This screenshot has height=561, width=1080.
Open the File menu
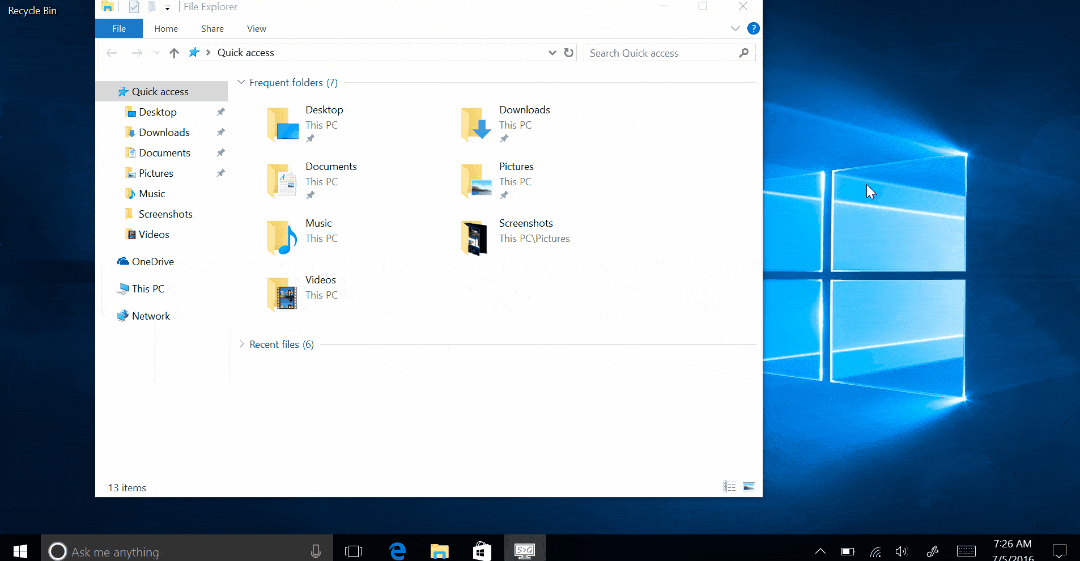tap(119, 29)
